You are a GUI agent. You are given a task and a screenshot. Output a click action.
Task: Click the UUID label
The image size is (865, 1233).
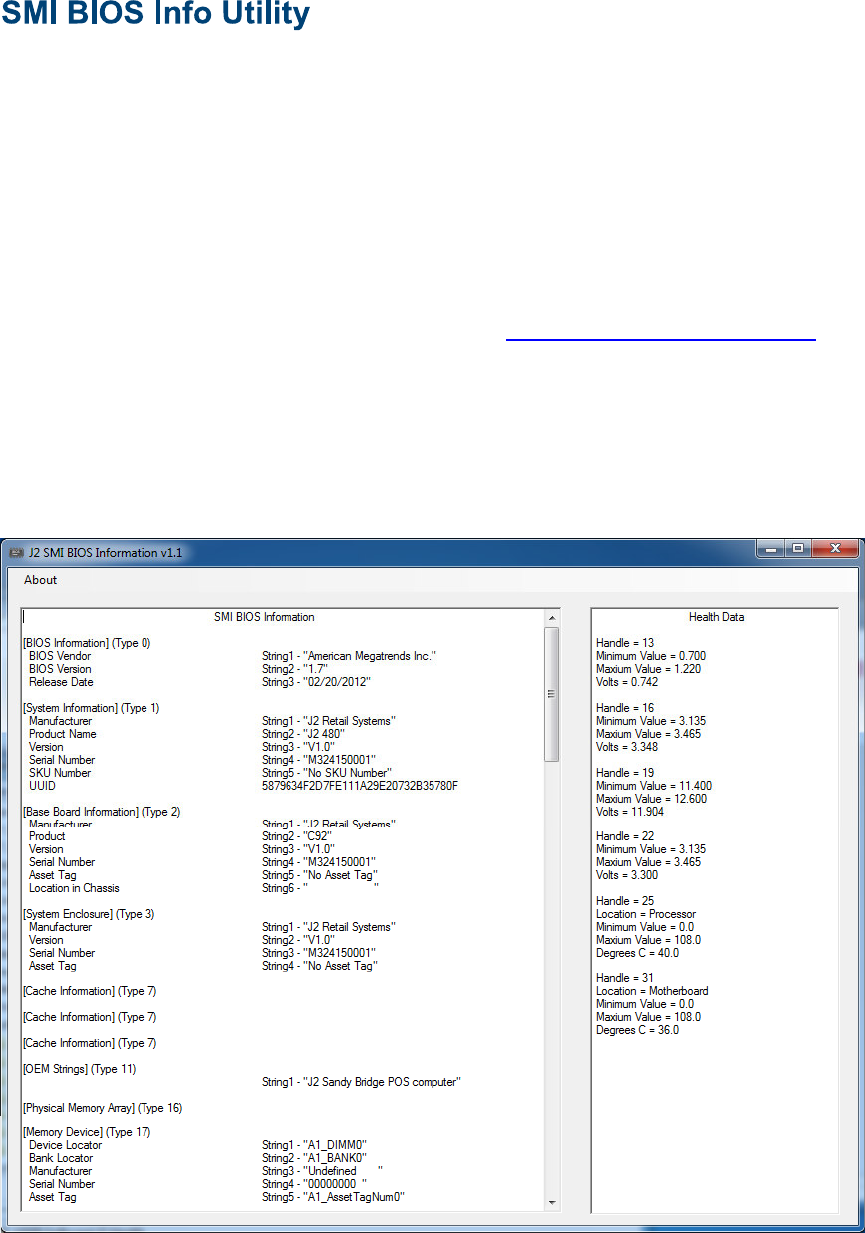42,786
